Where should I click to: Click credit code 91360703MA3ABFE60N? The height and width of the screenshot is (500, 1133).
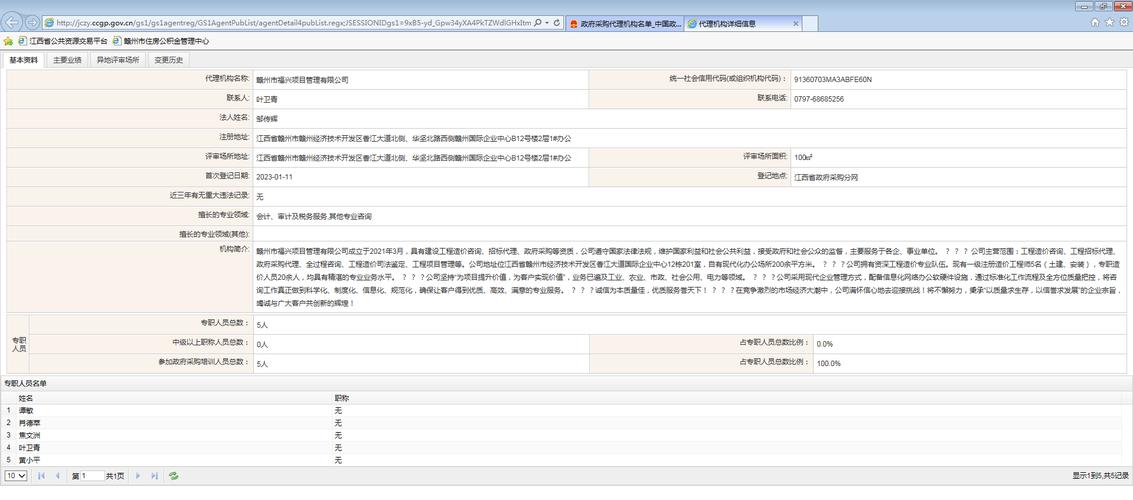pyautogui.click(x=832, y=79)
